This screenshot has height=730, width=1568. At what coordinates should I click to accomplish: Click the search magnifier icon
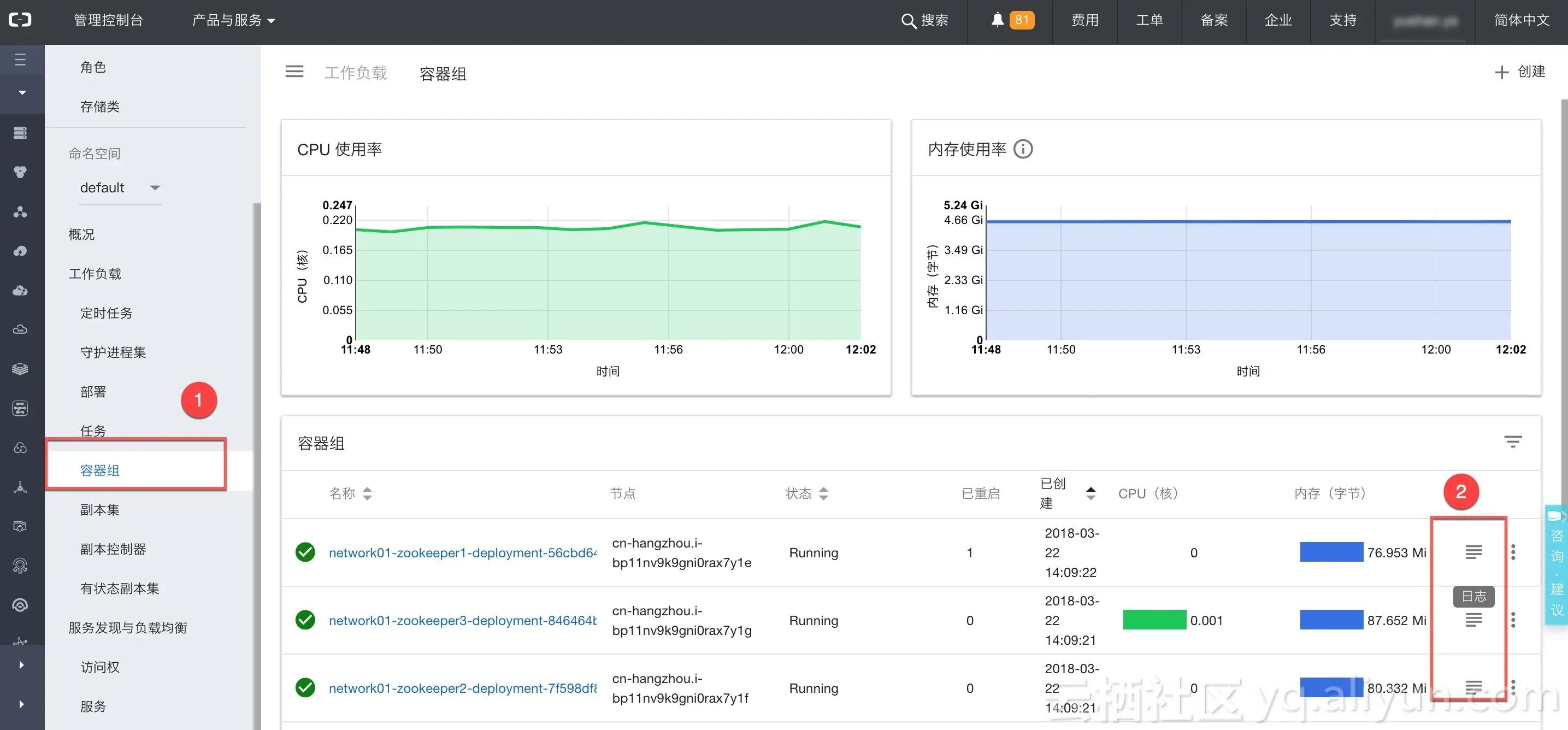[907, 21]
